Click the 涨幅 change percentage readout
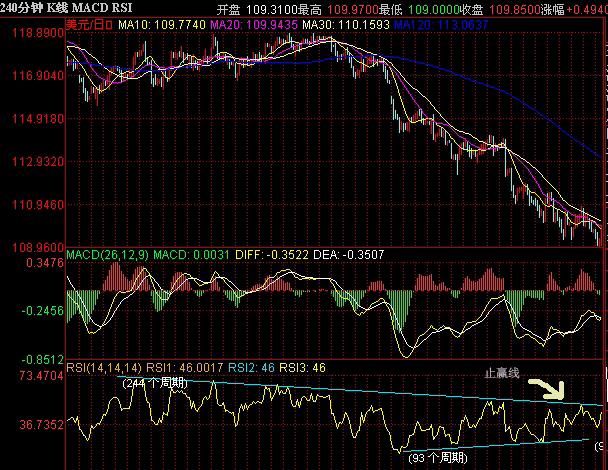 [574, 9]
